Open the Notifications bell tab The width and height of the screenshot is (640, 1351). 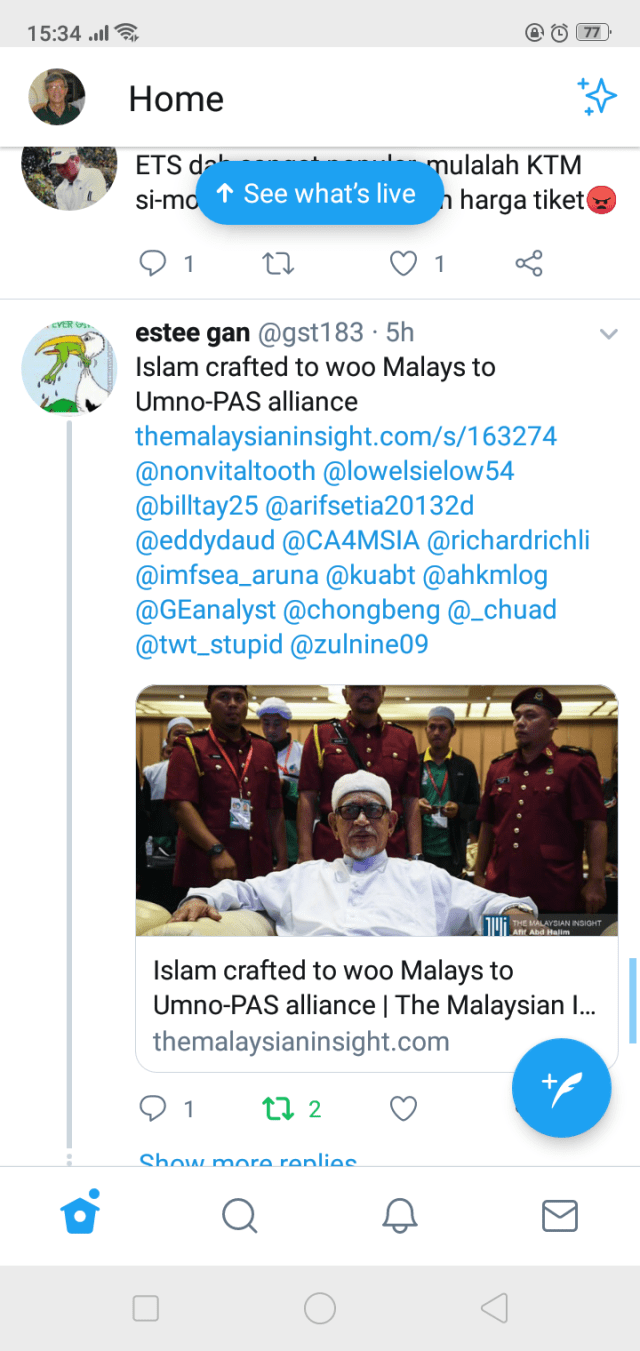(x=400, y=1216)
